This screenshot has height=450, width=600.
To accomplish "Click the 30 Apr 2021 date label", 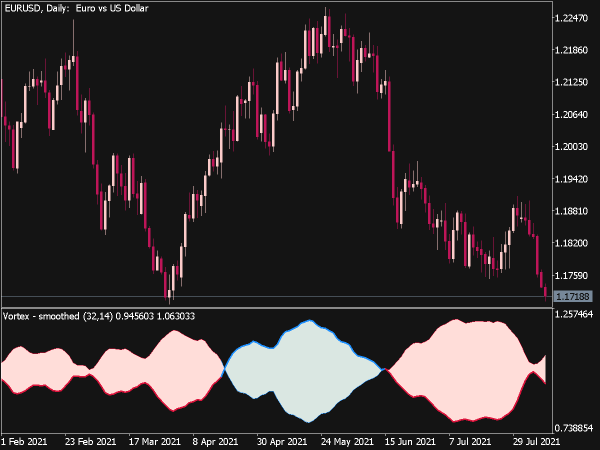I will [x=282, y=442].
